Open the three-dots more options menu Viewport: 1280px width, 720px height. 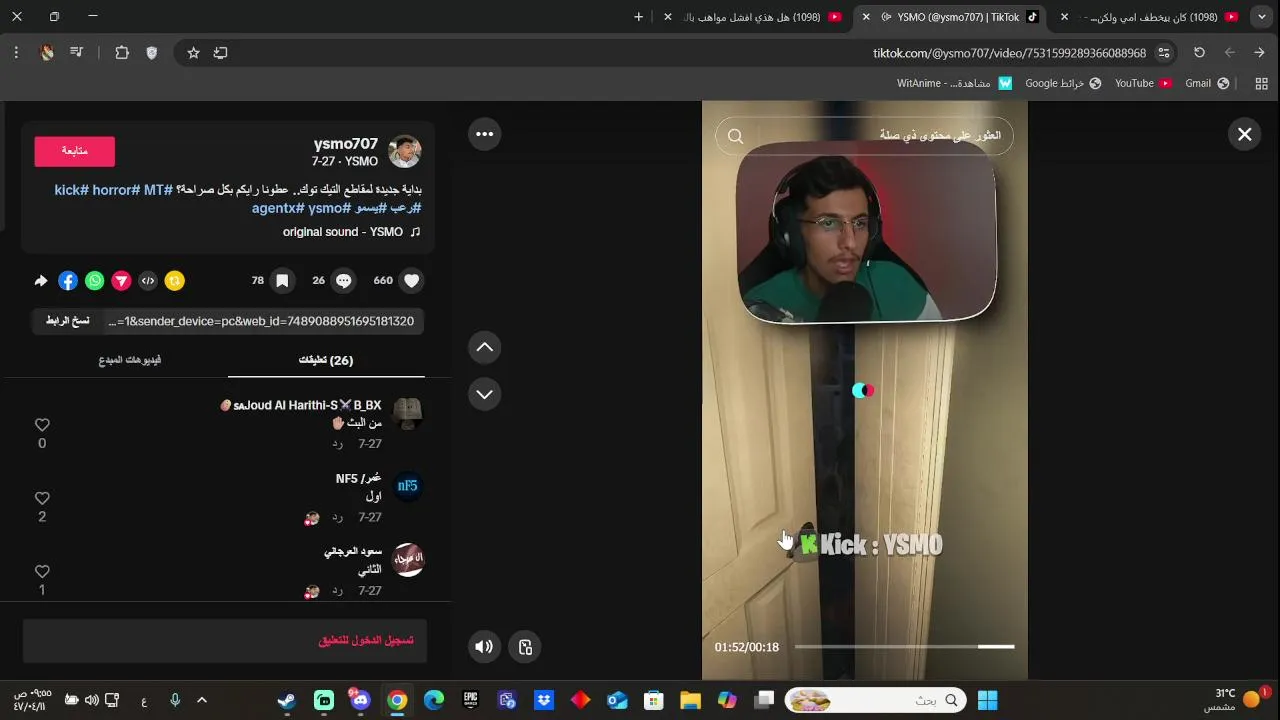click(x=484, y=134)
